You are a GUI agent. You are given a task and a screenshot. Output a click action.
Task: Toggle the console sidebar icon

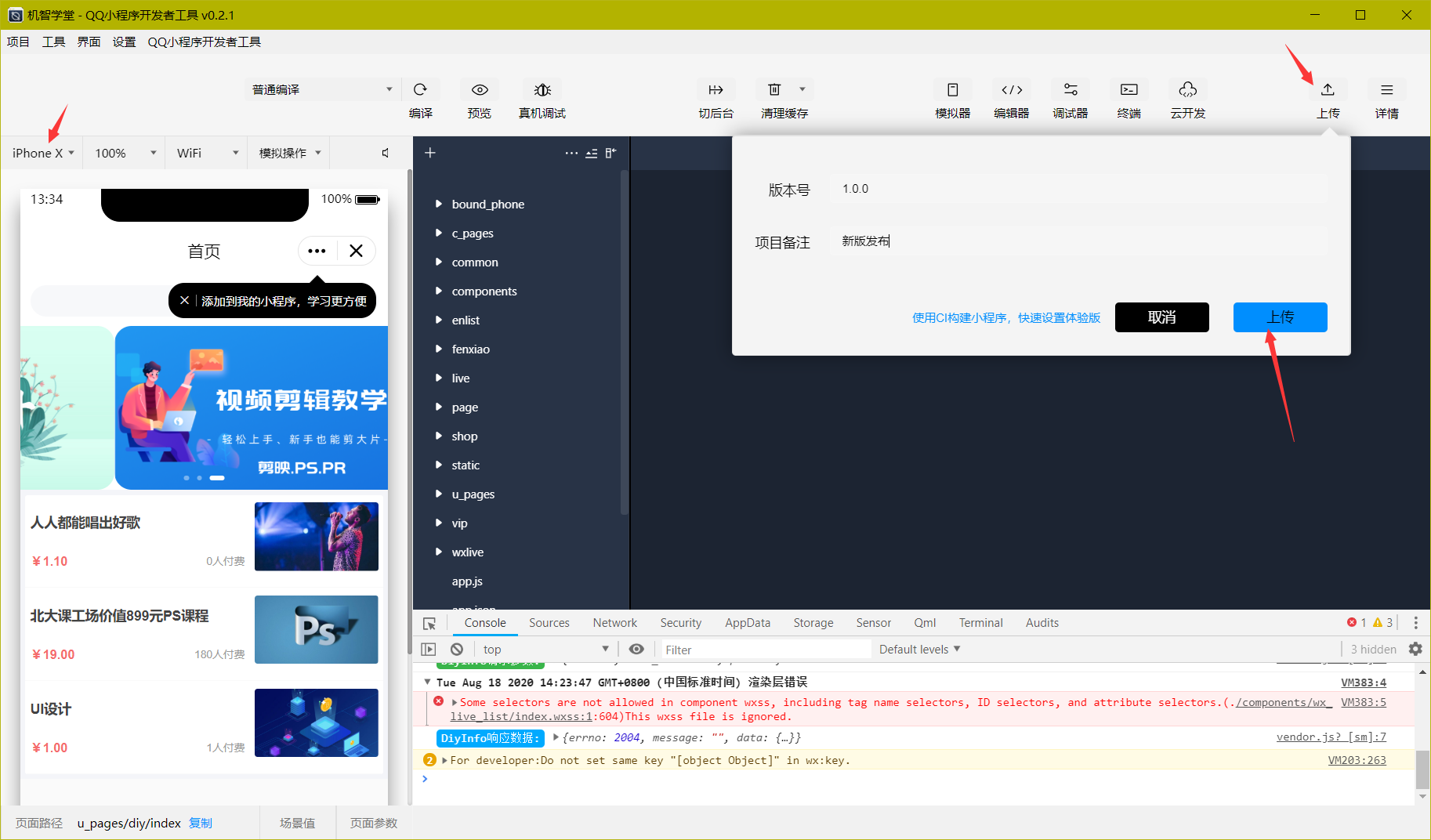point(428,650)
